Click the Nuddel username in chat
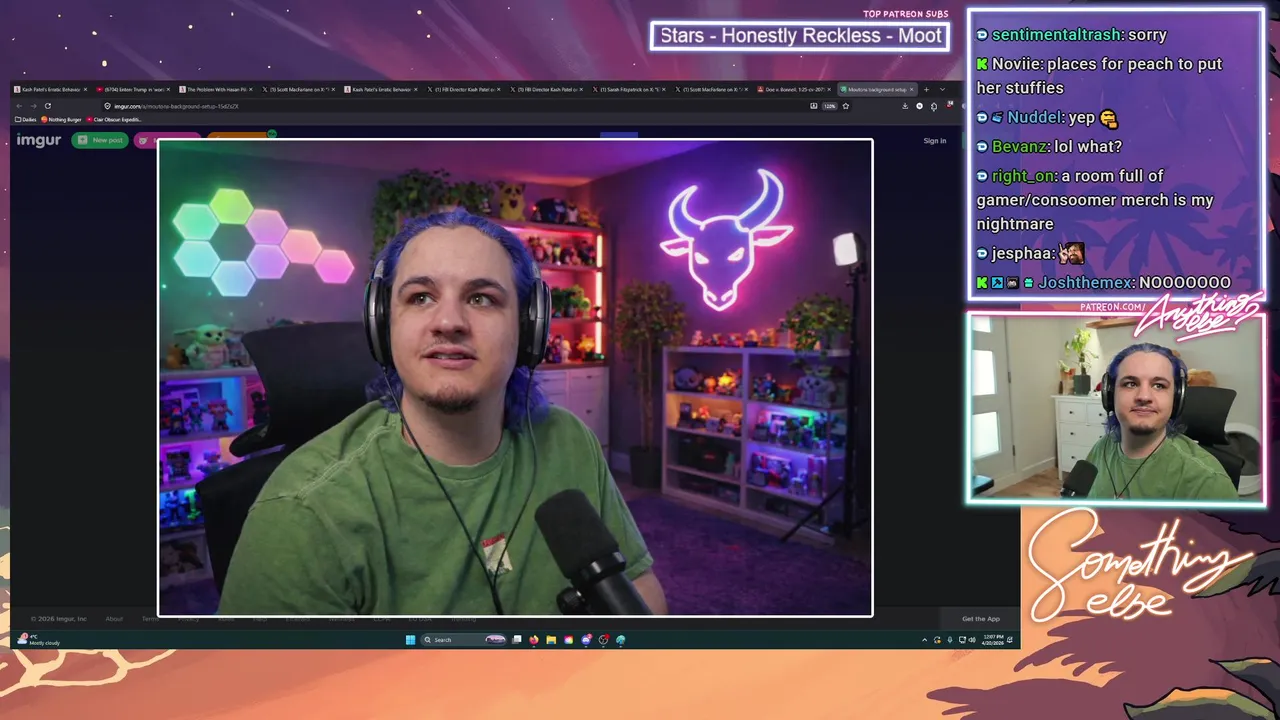Screen dimensions: 1280x720 coord(1034,117)
